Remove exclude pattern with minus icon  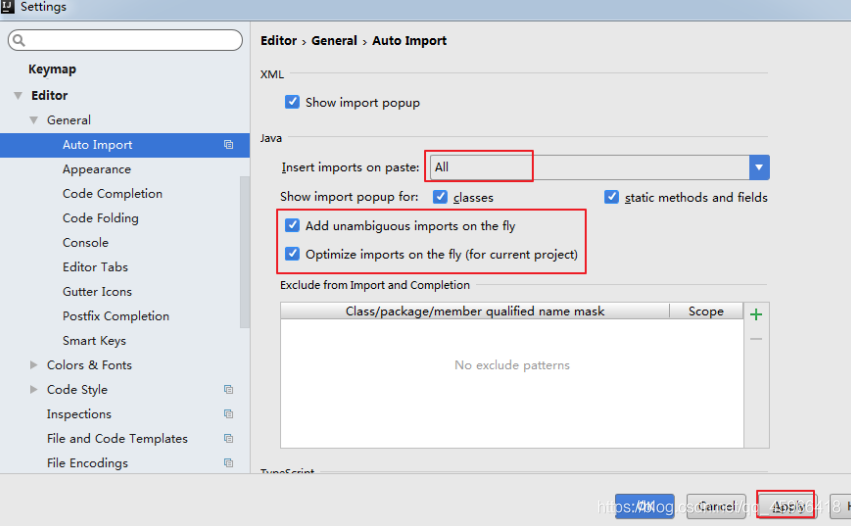click(x=756, y=339)
